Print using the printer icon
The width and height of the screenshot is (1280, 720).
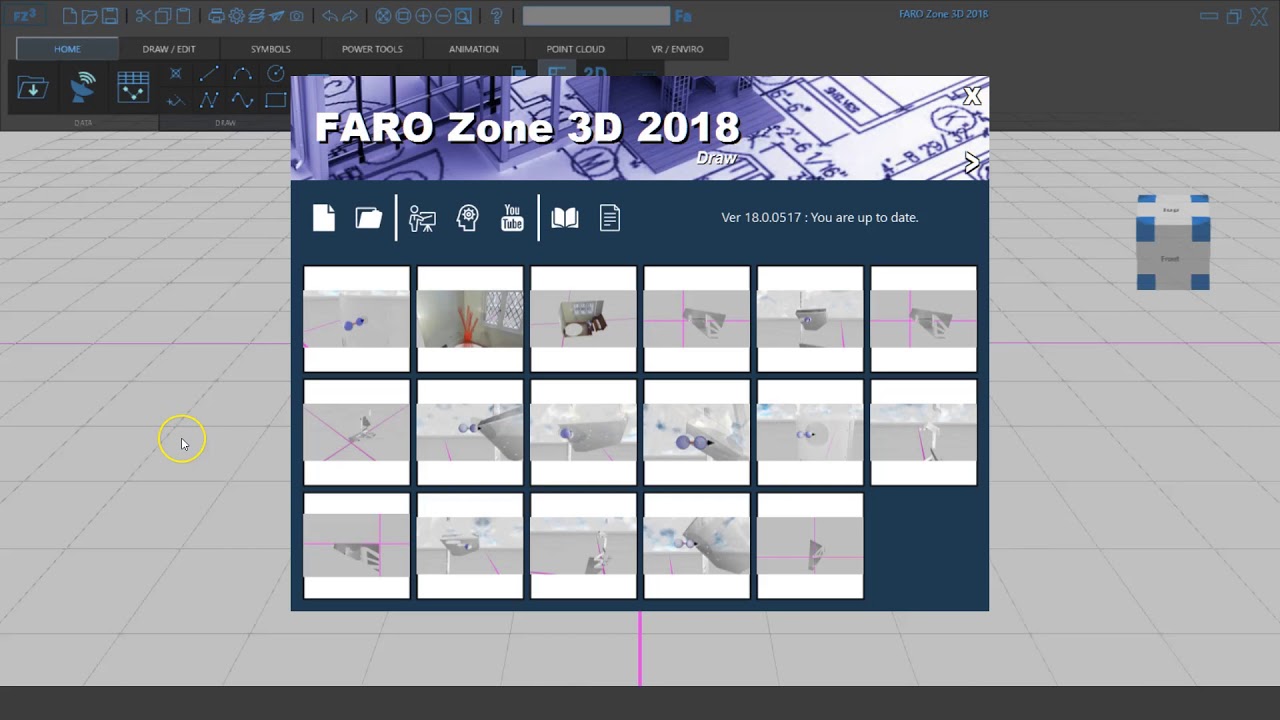216,16
